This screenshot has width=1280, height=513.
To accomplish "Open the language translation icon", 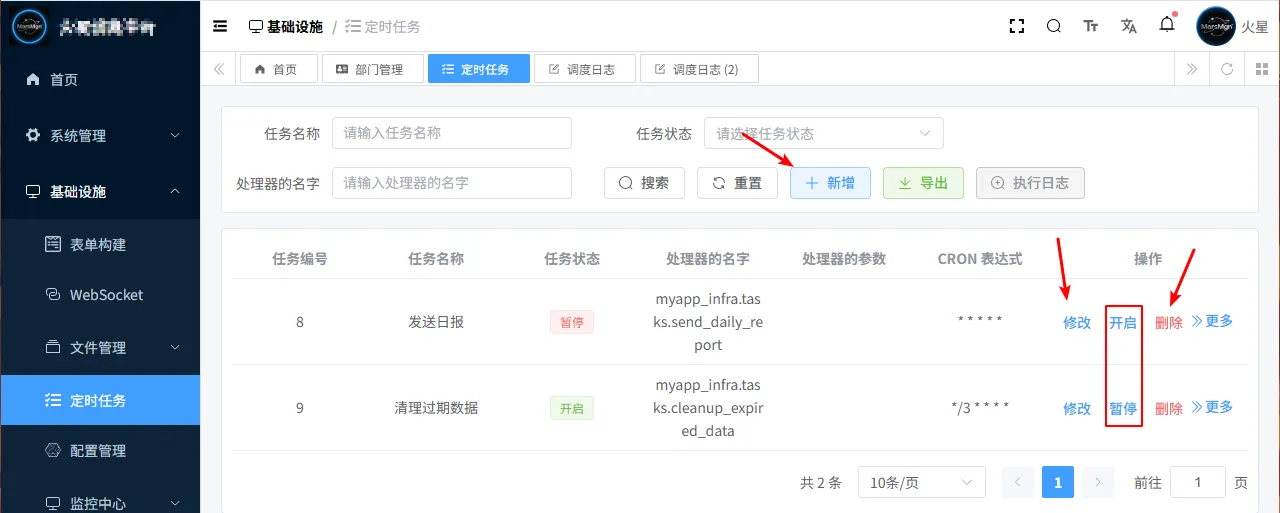I will pos(1129,27).
